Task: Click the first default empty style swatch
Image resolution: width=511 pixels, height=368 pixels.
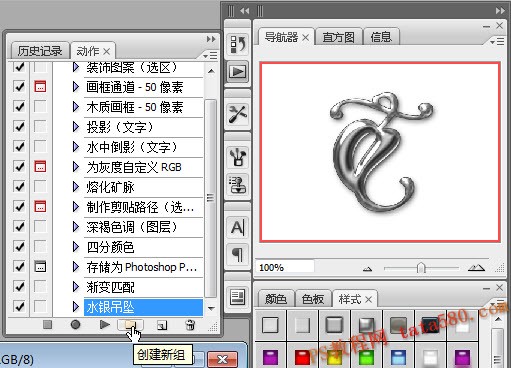Action: (270, 325)
